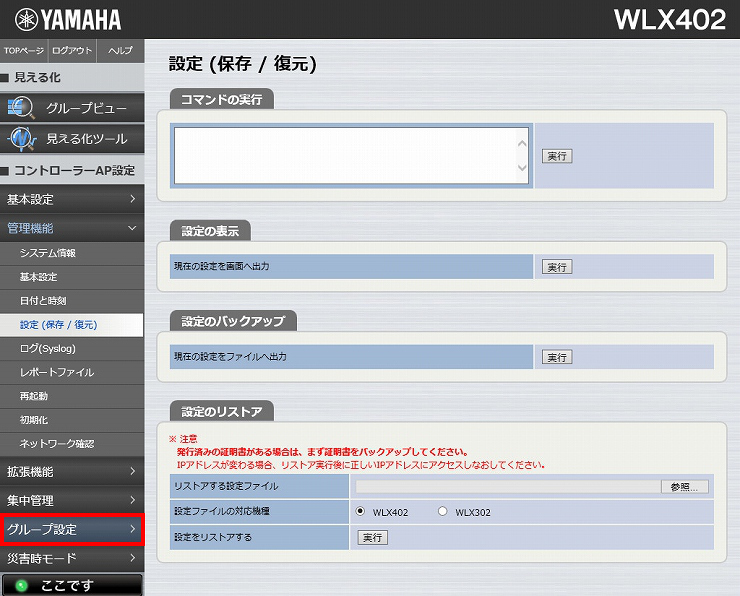Click the コントローラーAP設定 heading
This screenshot has height=596, width=740.
(75, 170)
